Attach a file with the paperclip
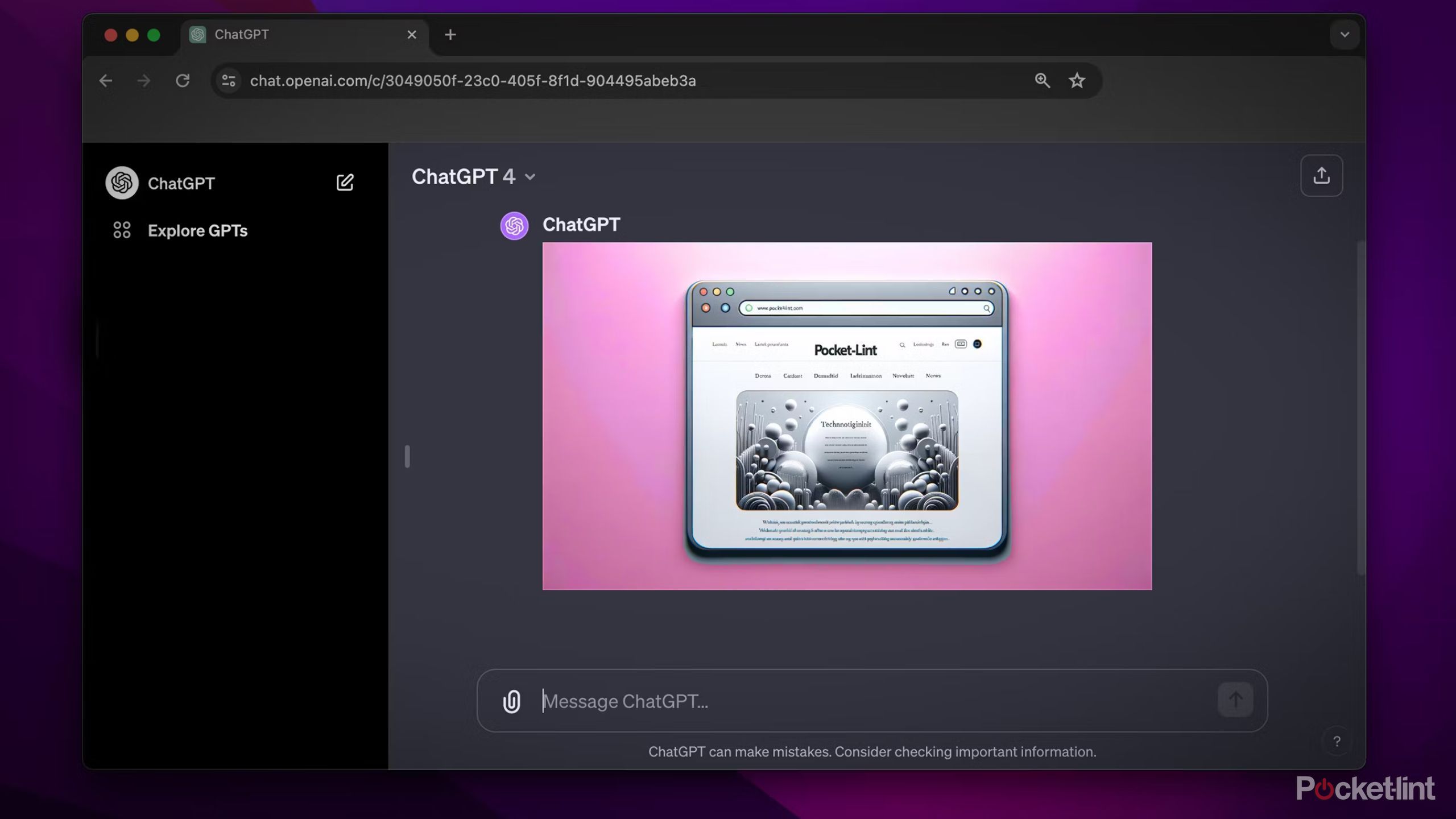 point(511,701)
